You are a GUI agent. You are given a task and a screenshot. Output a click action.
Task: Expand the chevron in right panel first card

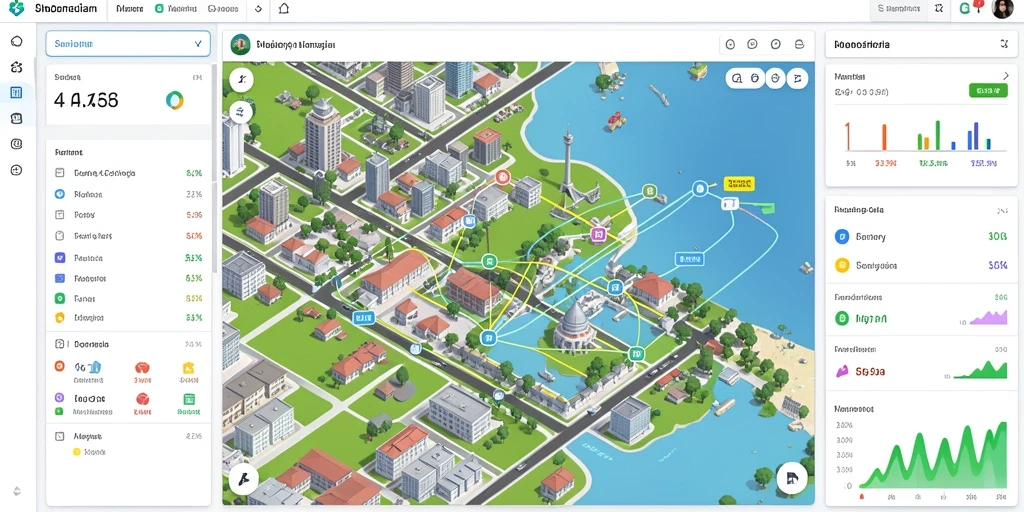click(1005, 76)
